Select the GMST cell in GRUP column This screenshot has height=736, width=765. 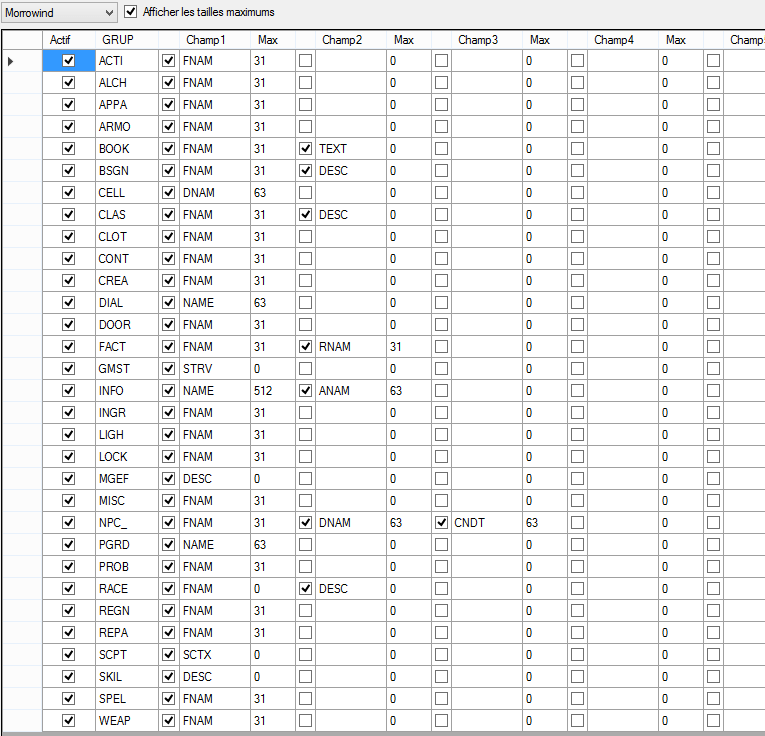(x=125, y=369)
